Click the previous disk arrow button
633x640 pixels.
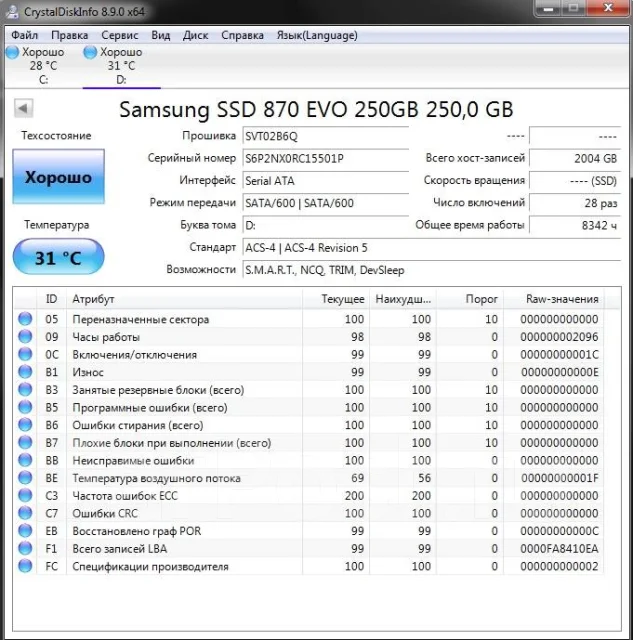[23, 108]
